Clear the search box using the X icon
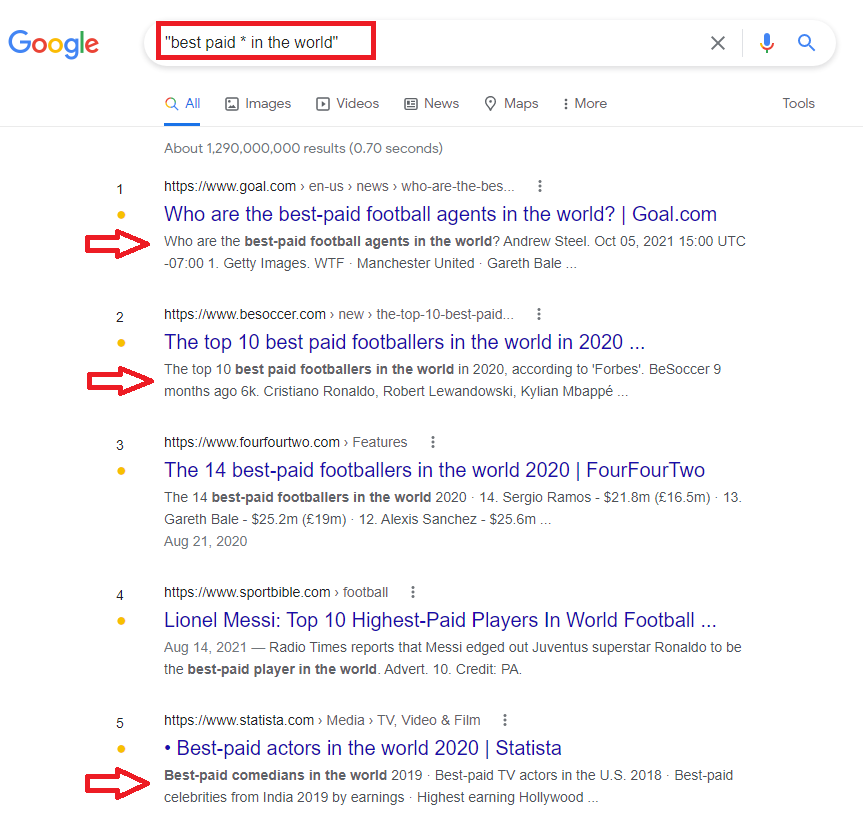Viewport: 863px width, 824px height. coord(718,43)
